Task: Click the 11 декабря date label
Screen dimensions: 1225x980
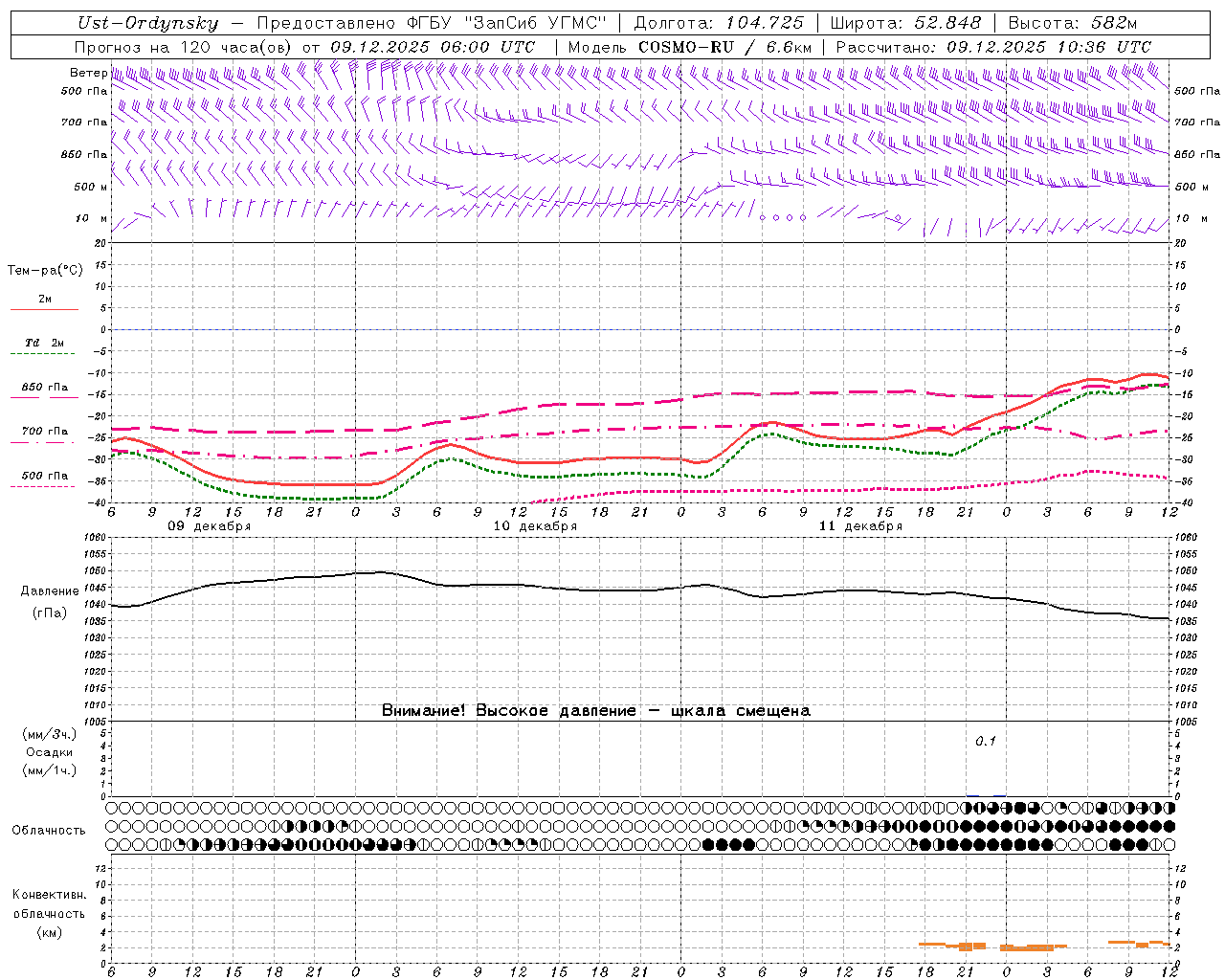Action: 860,526
